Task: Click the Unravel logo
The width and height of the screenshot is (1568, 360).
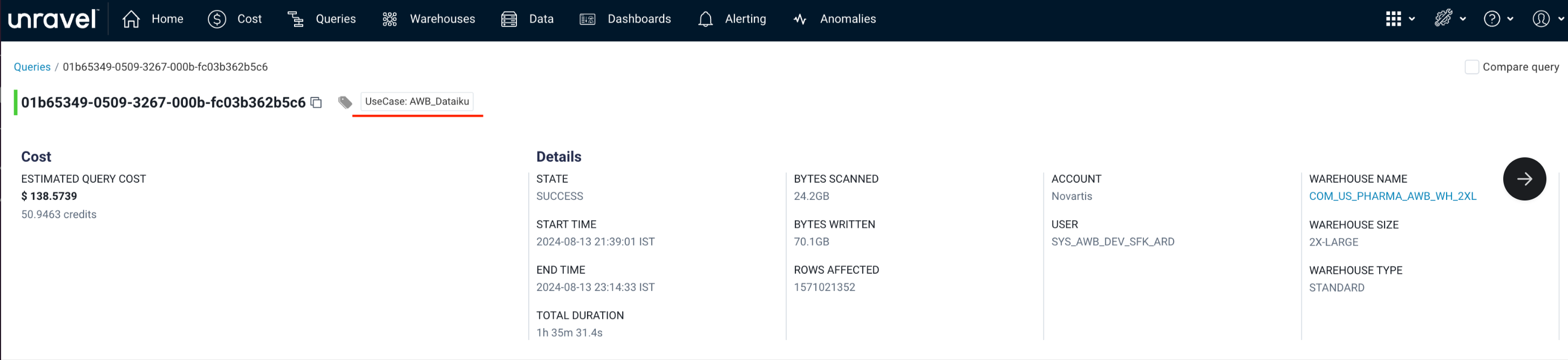Action: tap(53, 19)
